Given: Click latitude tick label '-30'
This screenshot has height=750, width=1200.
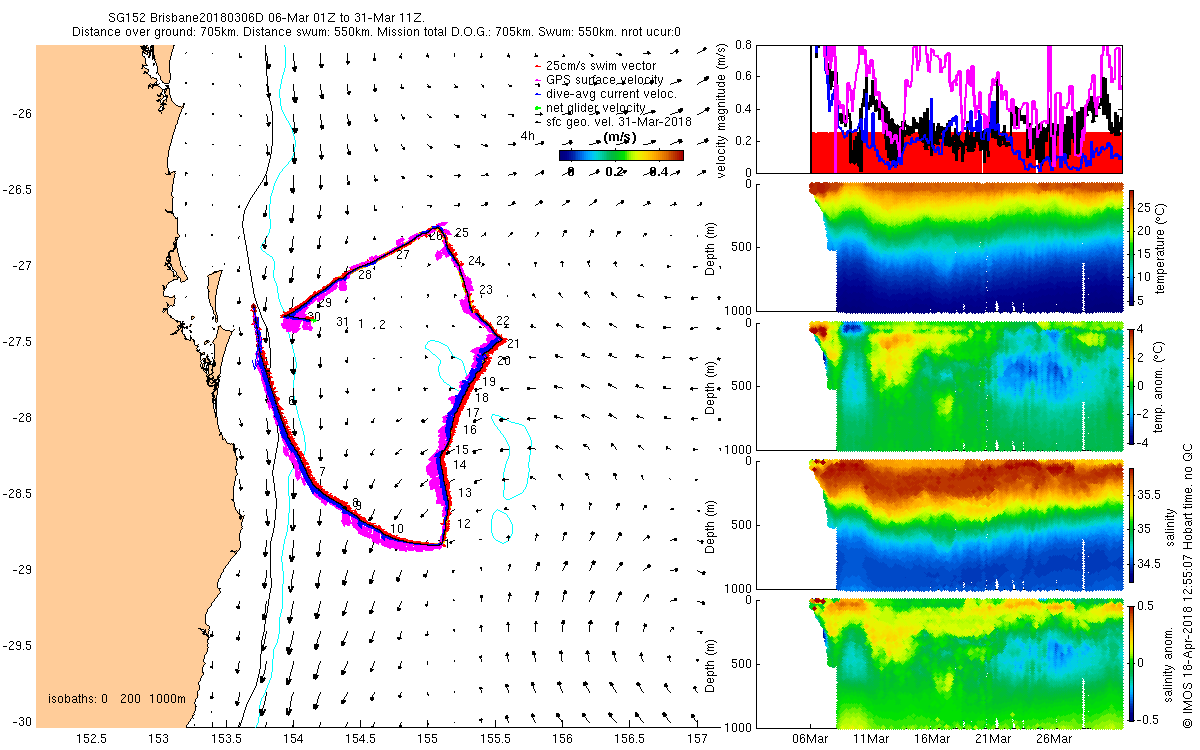Looking at the screenshot, I should (x=22, y=722).
